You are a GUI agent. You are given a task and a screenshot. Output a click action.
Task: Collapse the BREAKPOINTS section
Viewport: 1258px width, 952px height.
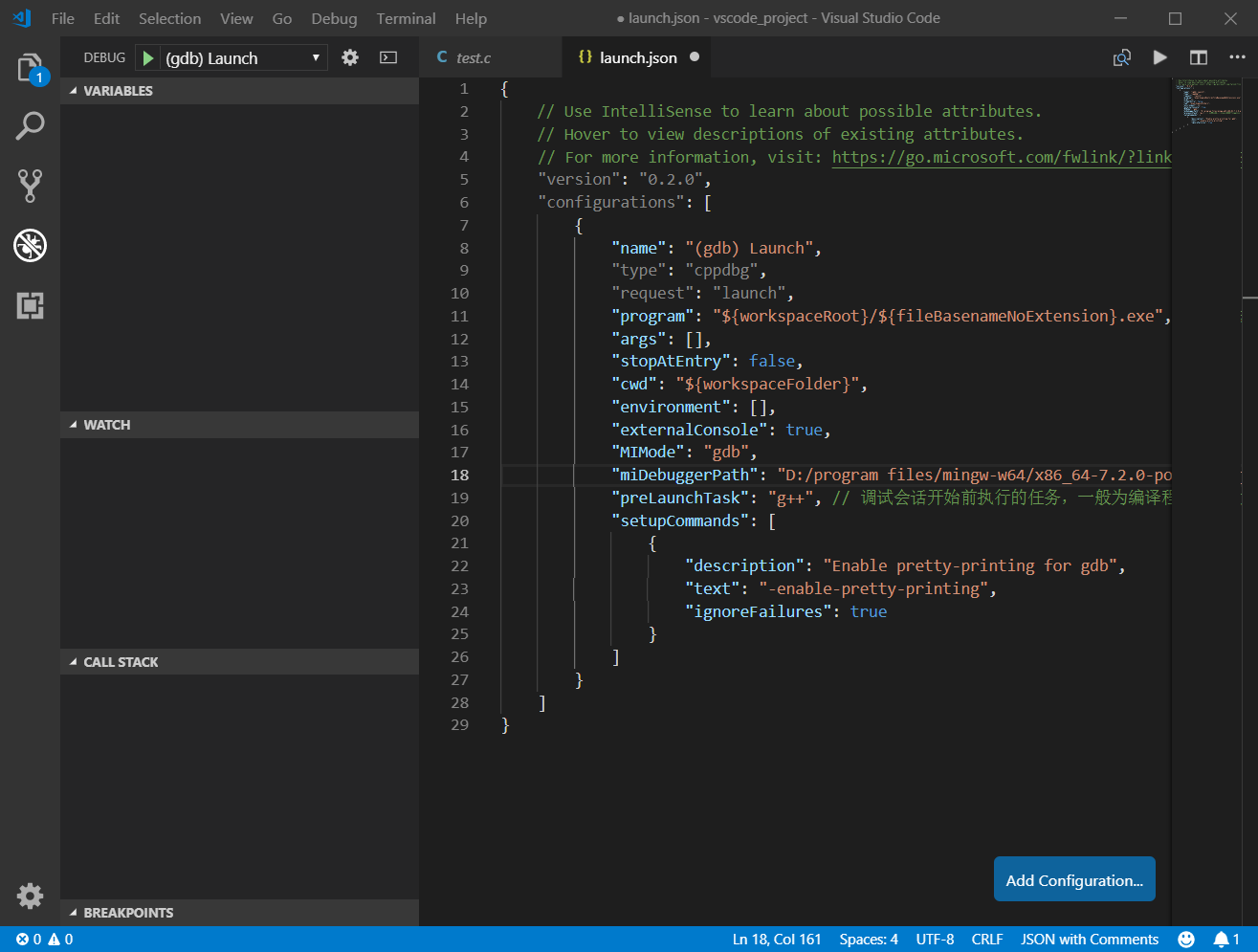(239, 913)
